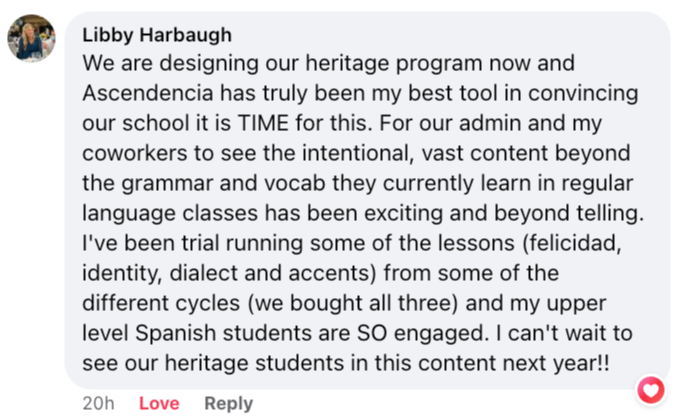Click the words "grammar and vocab"
This screenshot has height=419, width=687.
pyautogui.click(x=223, y=183)
